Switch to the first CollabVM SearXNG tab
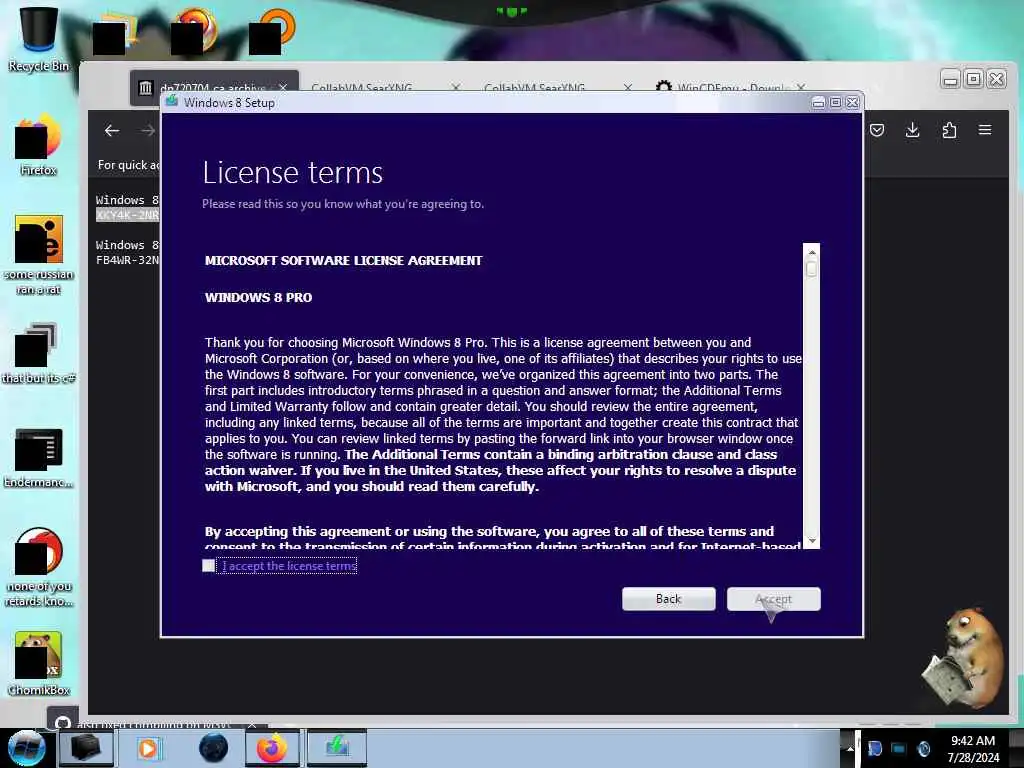The image size is (1024, 768). pos(385,87)
